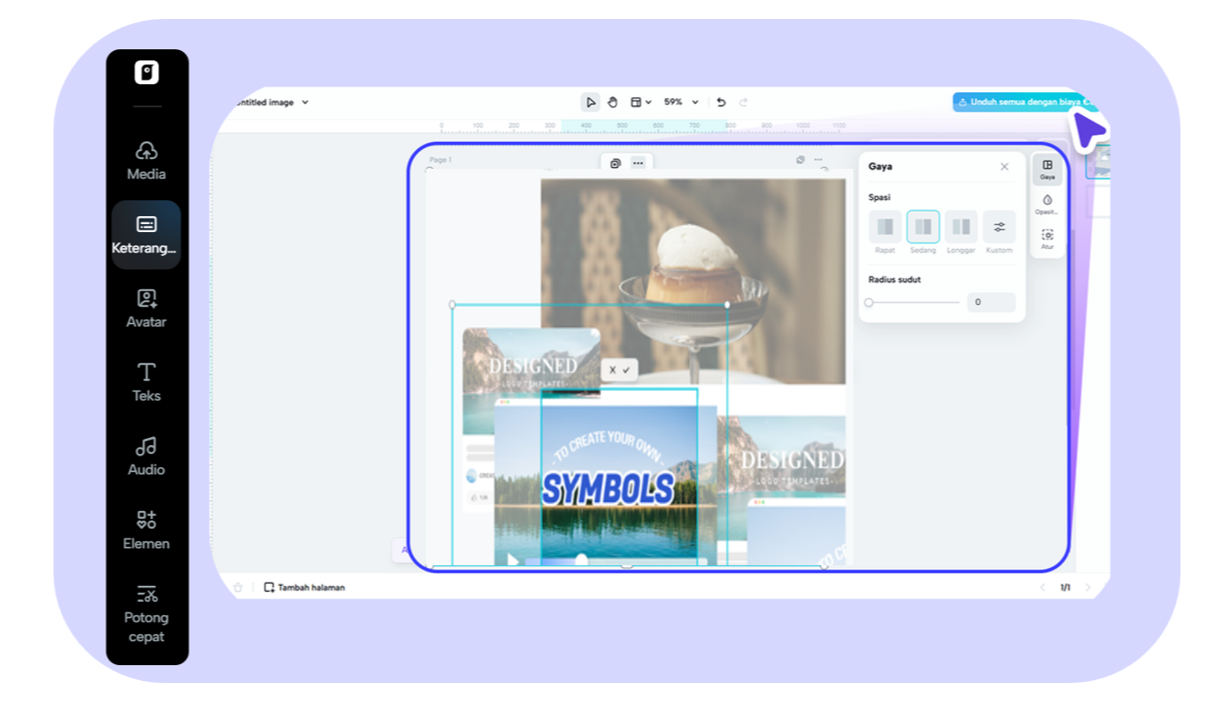Open the Audio panel

click(x=146, y=456)
